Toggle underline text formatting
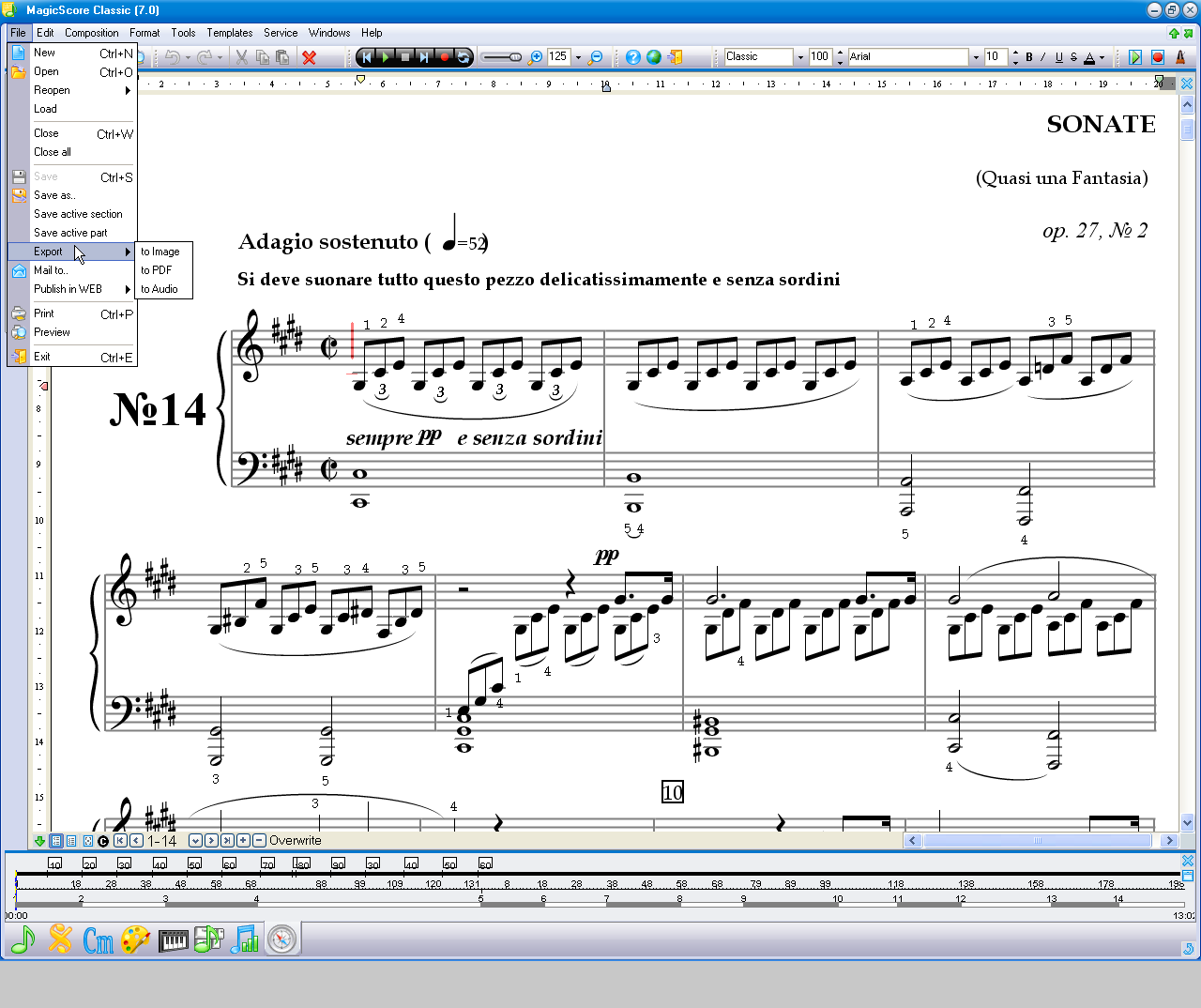 point(1058,57)
